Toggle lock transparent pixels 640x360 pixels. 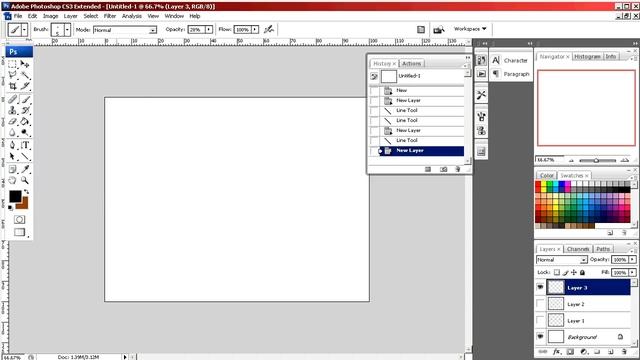(557, 272)
